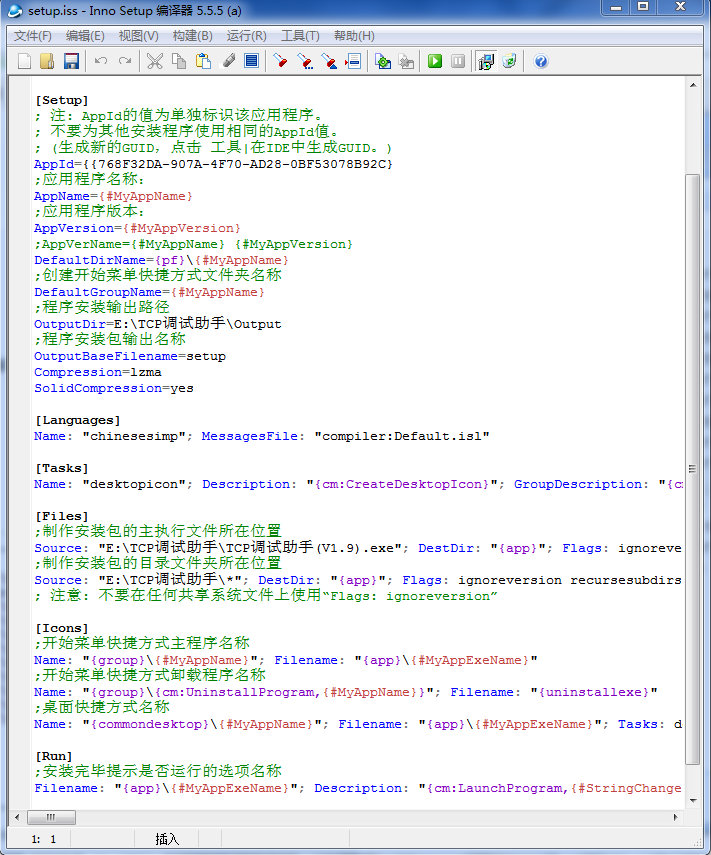711x855 pixels.
Task: Open the 运行(R) menu
Action: pos(246,36)
